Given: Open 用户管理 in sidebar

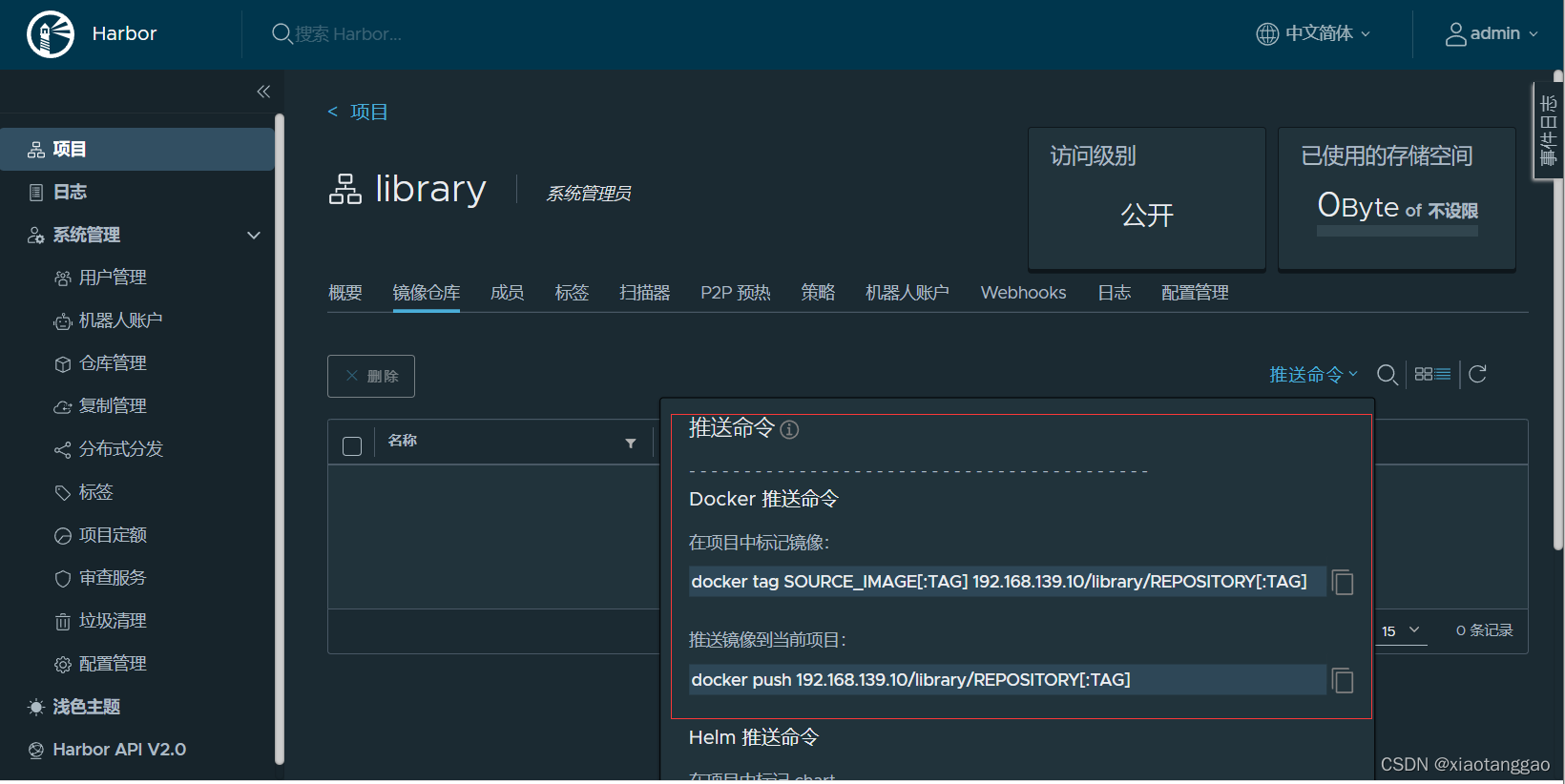Looking at the screenshot, I should coord(113,278).
